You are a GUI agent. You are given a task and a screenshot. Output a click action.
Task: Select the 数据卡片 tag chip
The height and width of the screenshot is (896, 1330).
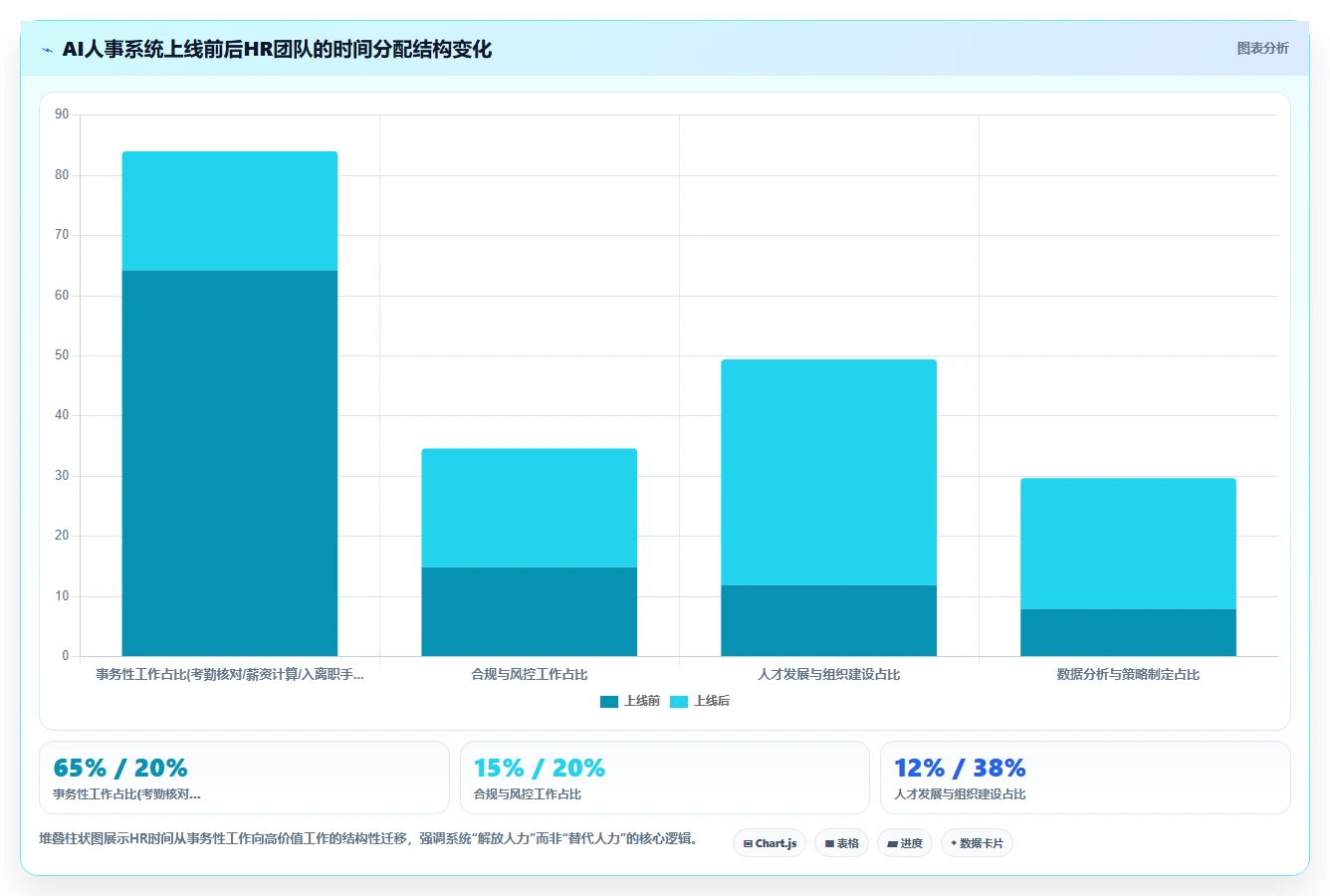pyautogui.click(x=977, y=843)
